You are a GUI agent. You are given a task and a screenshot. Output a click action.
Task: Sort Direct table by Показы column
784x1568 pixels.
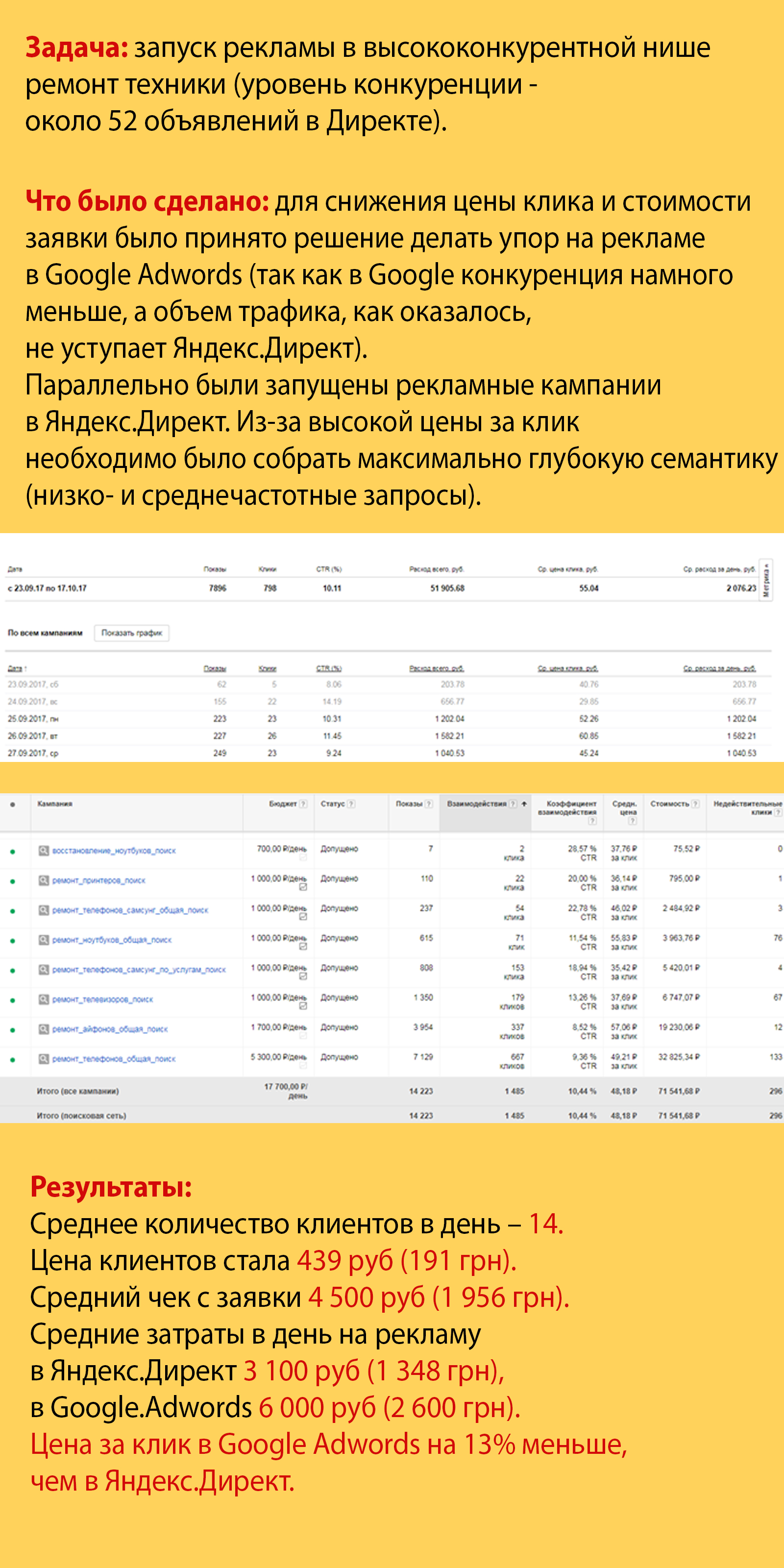pyautogui.click(x=215, y=668)
